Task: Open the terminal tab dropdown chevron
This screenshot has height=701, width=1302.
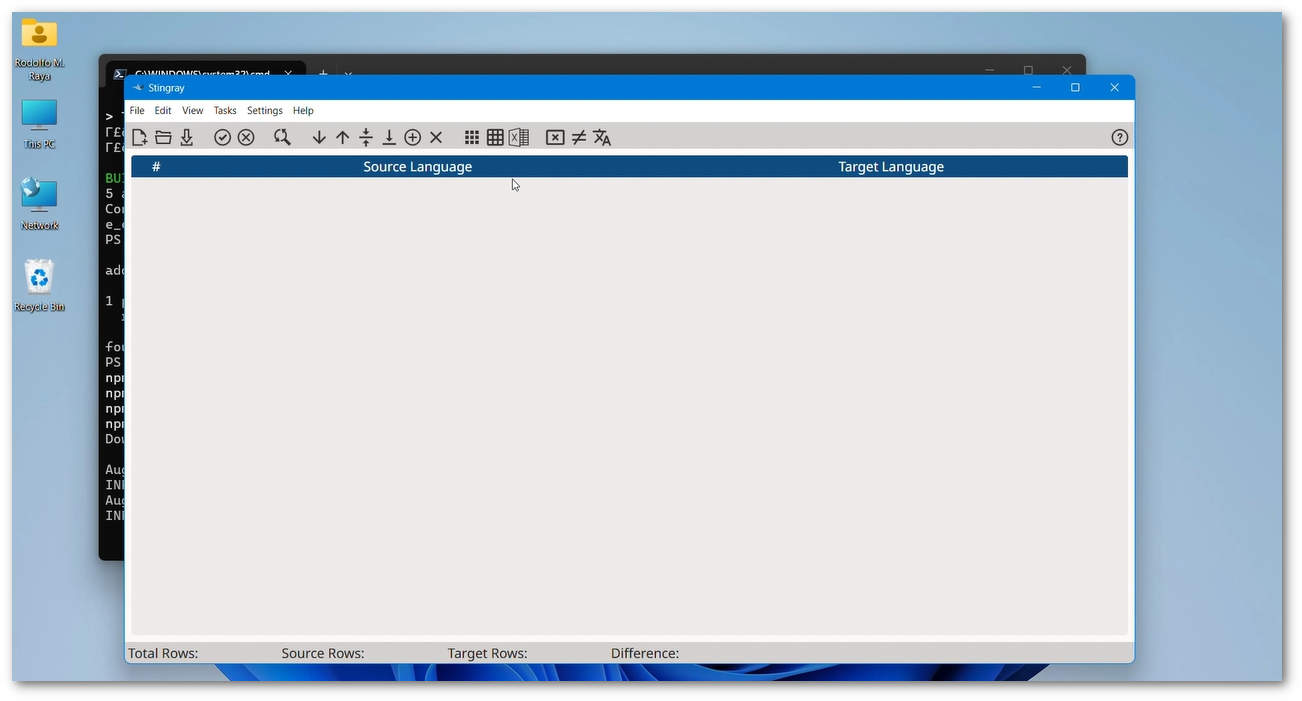Action: (x=348, y=73)
